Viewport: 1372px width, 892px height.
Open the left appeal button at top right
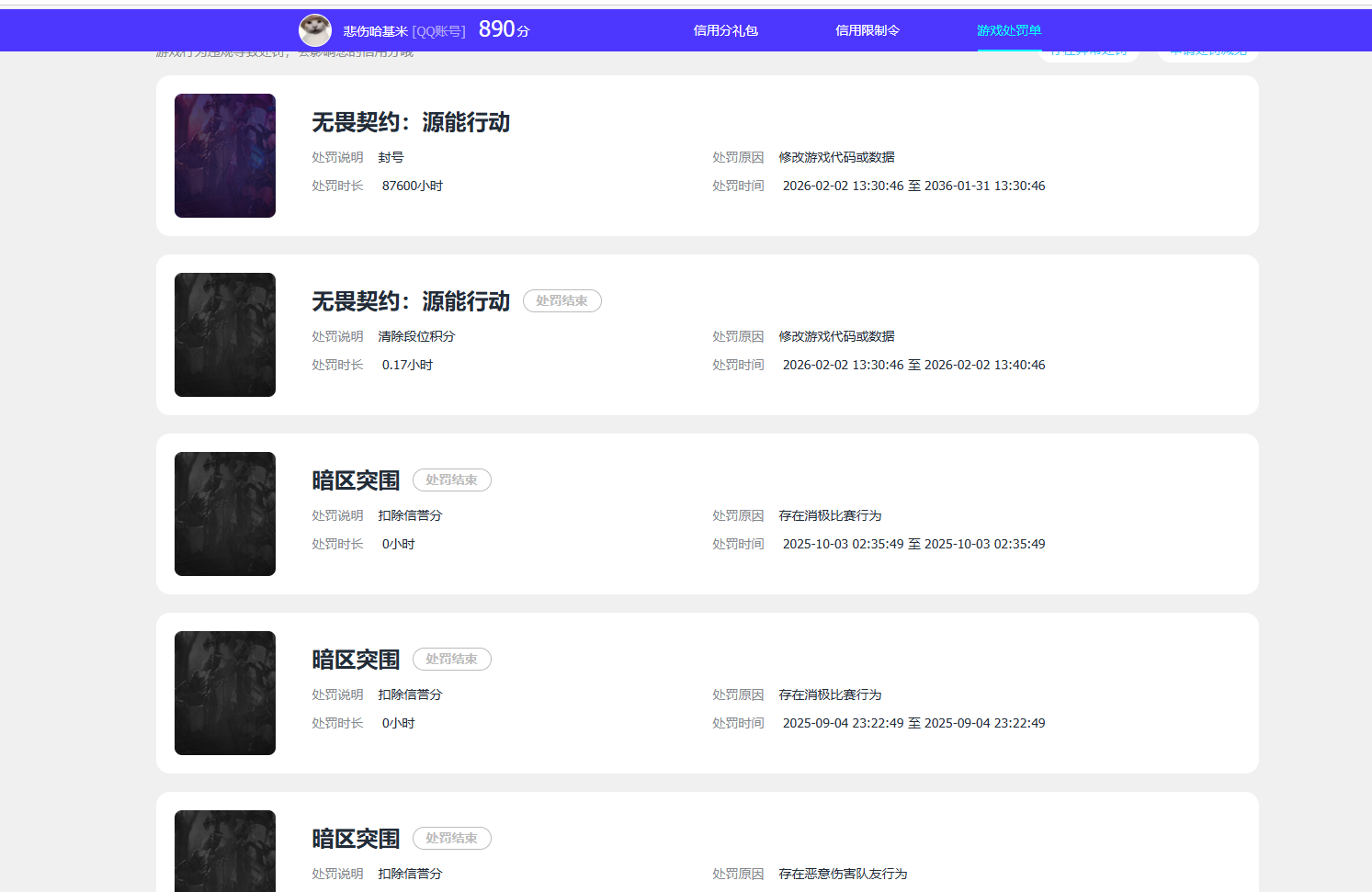coord(1089,51)
